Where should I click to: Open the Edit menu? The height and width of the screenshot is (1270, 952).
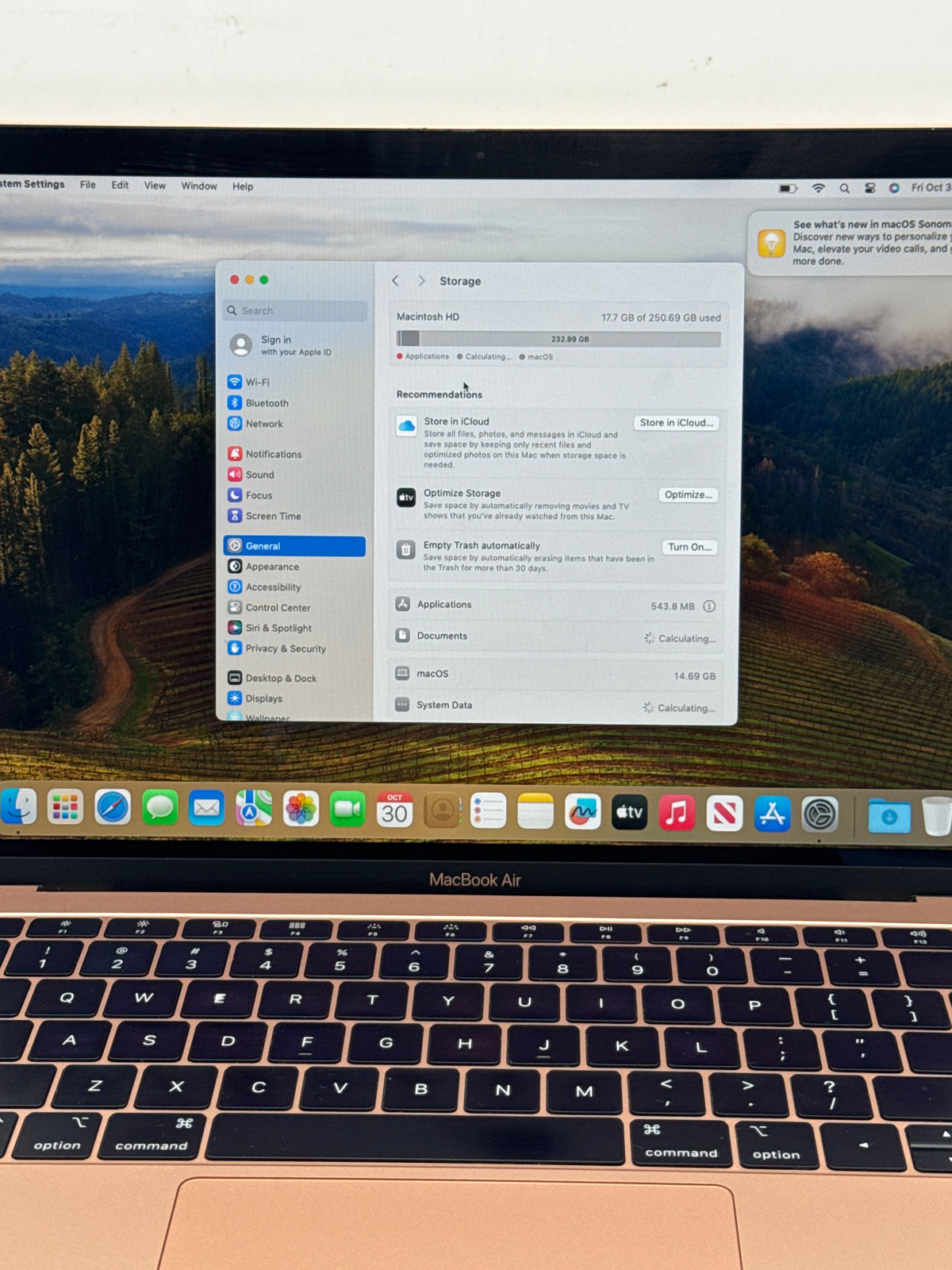[x=120, y=185]
